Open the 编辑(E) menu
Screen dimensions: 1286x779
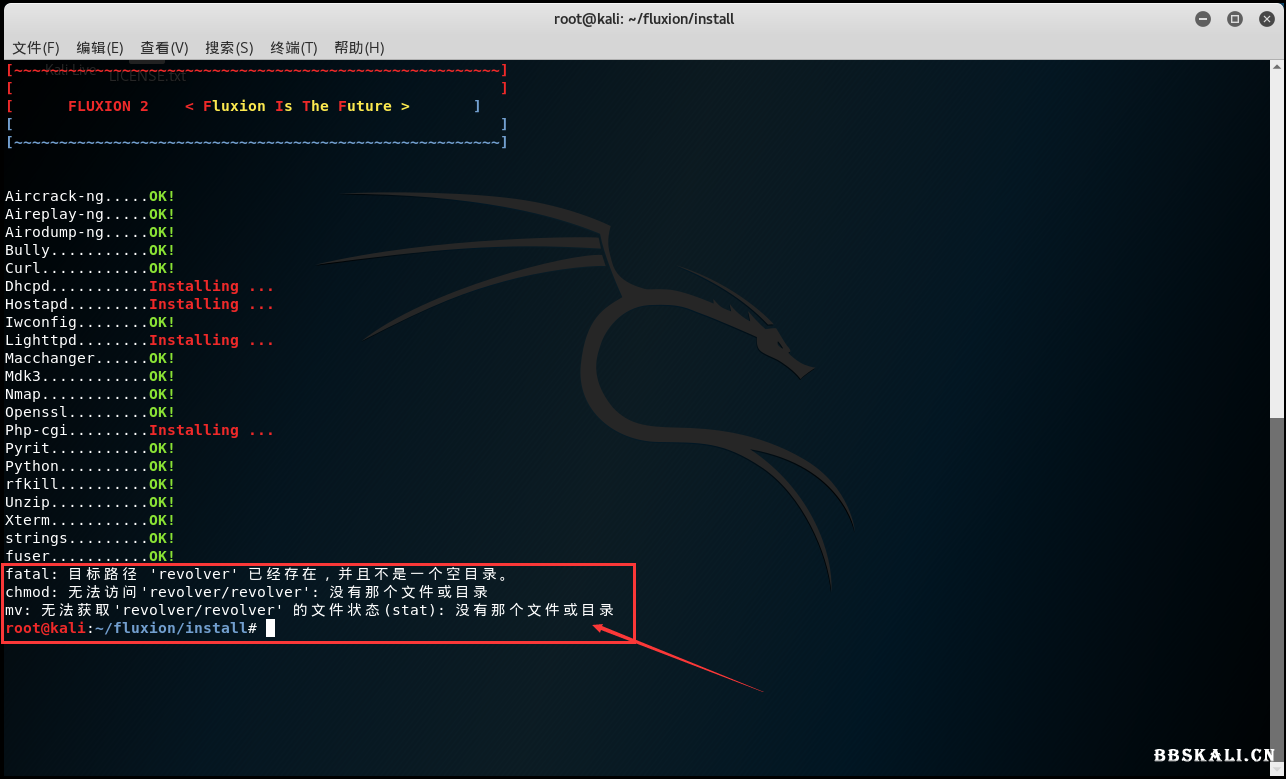pyautogui.click(x=100, y=48)
